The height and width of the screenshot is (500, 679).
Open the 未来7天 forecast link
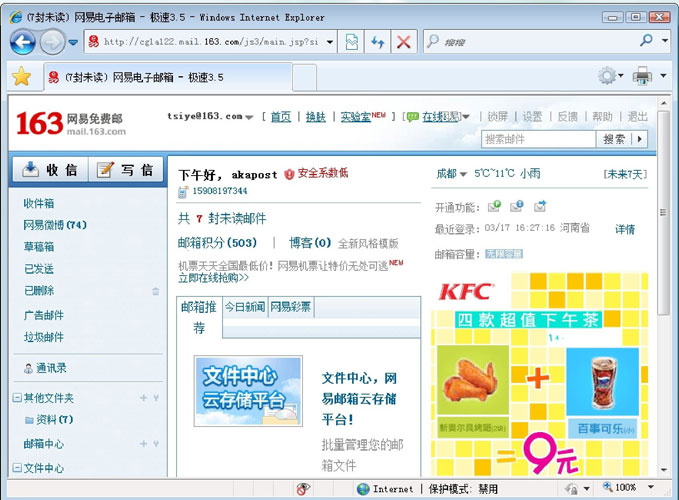625,174
